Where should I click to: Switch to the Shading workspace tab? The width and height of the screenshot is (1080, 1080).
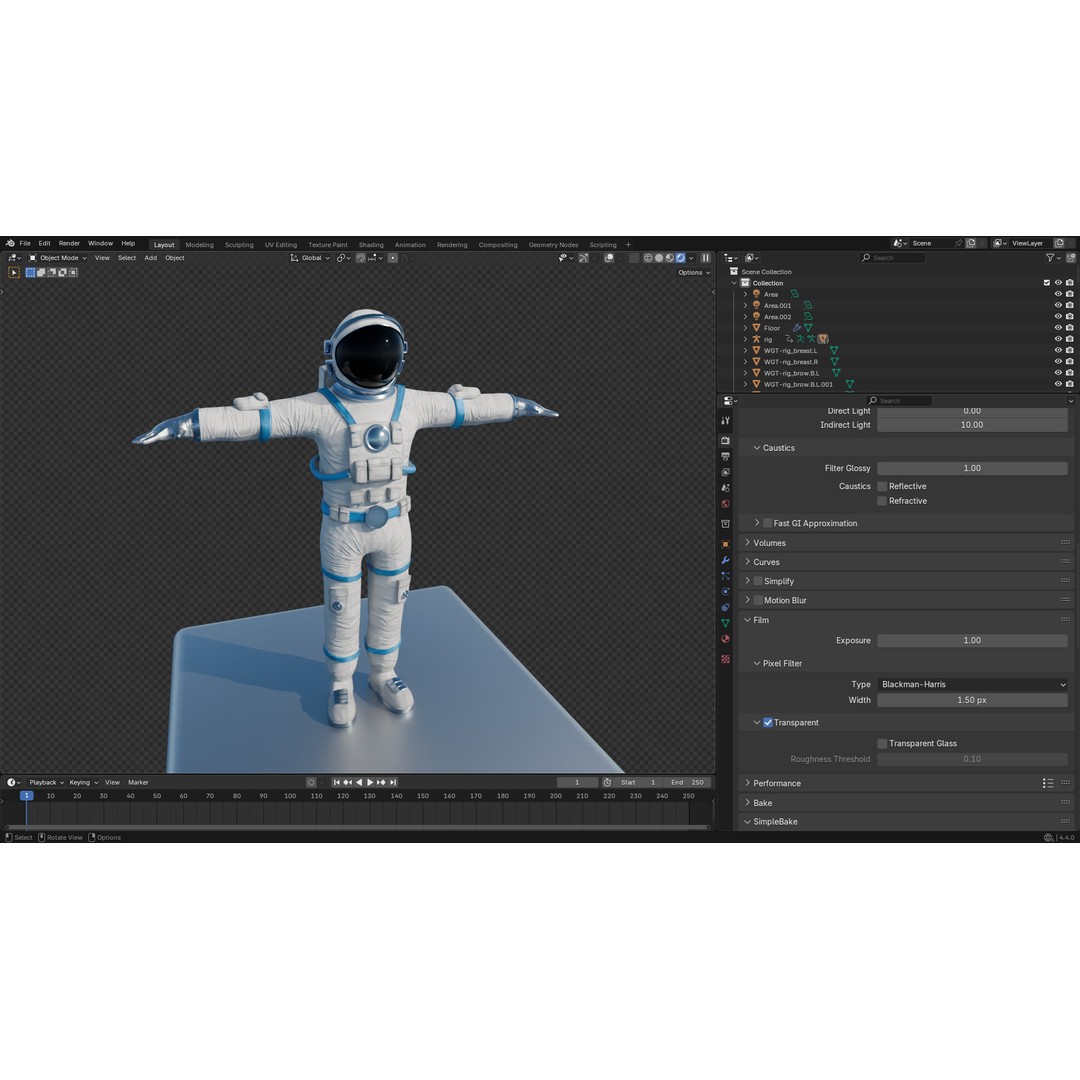[x=371, y=244]
